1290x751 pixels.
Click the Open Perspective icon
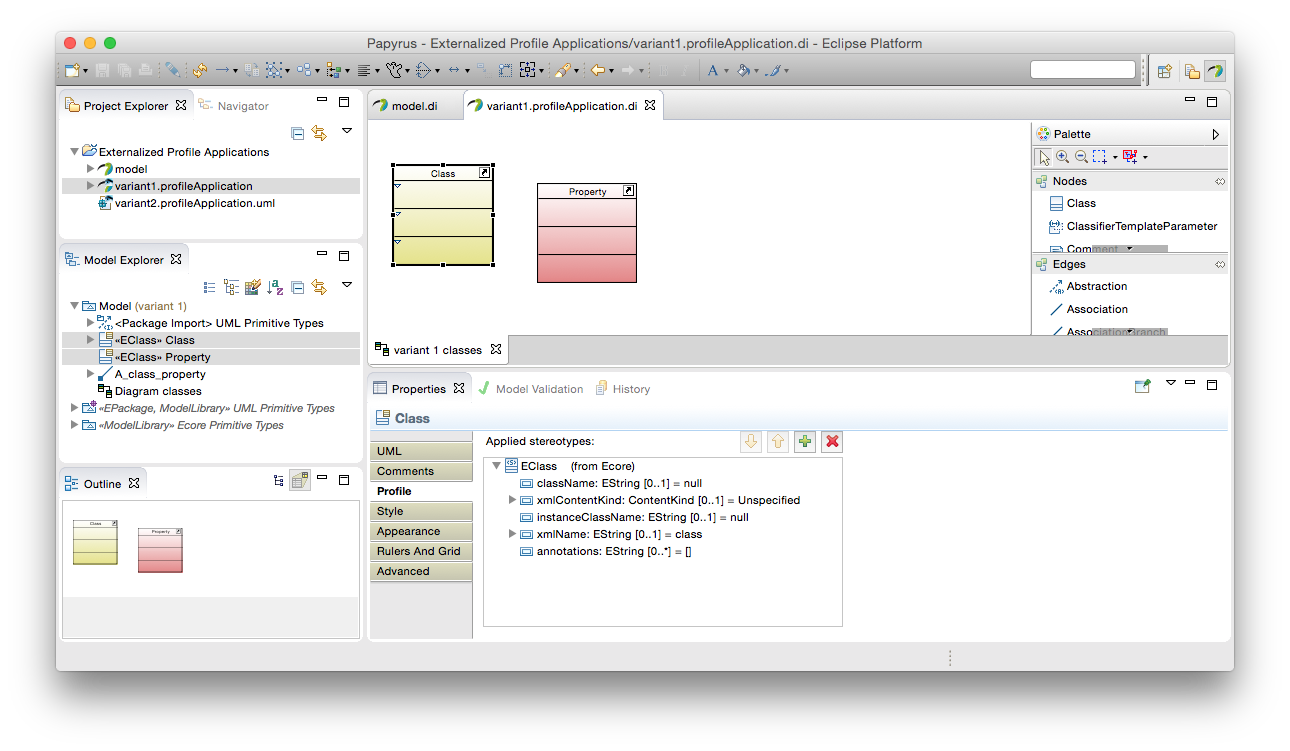[1164, 71]
